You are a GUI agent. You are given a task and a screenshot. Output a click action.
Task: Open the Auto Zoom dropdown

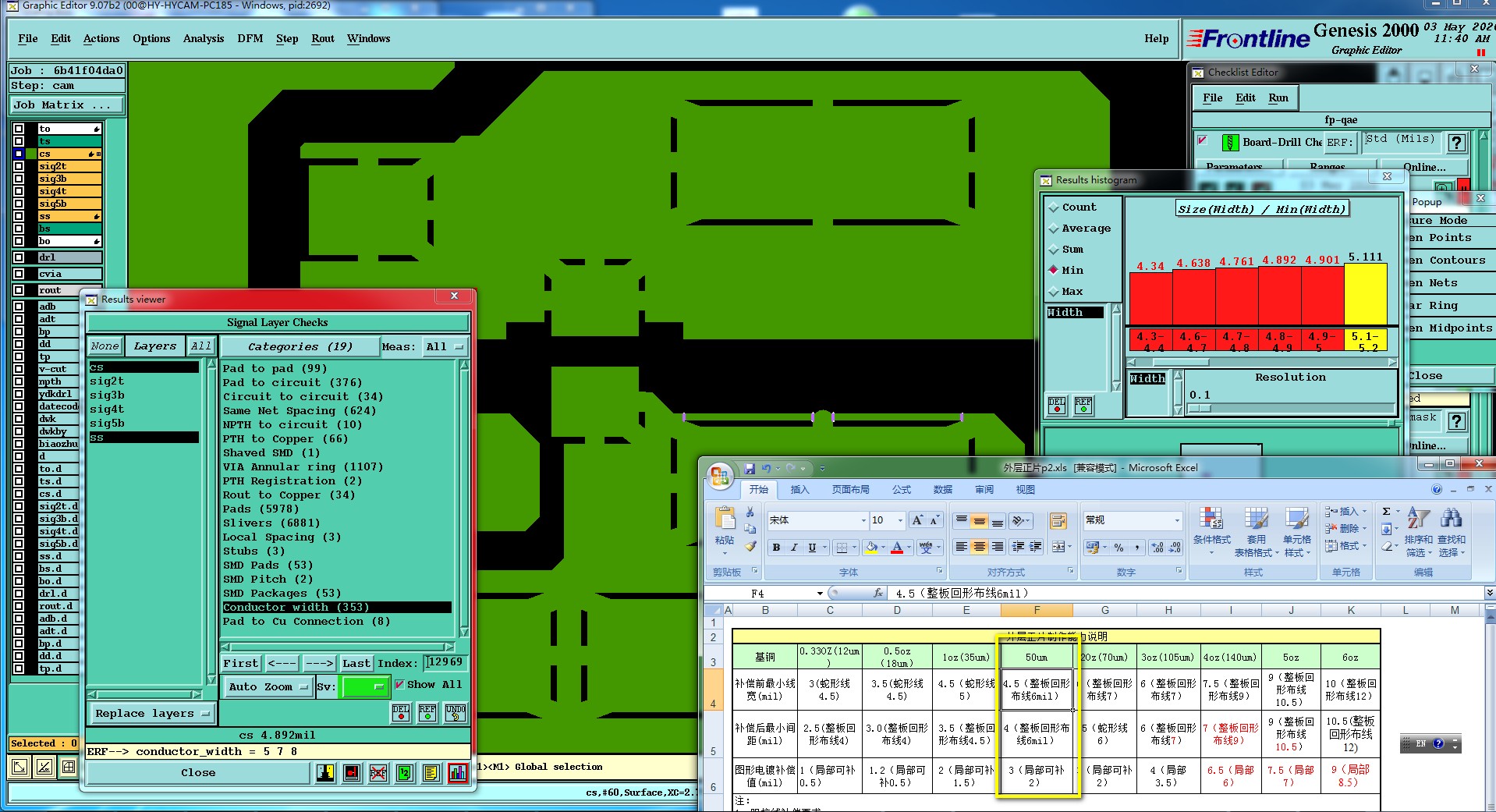point(268,687)
